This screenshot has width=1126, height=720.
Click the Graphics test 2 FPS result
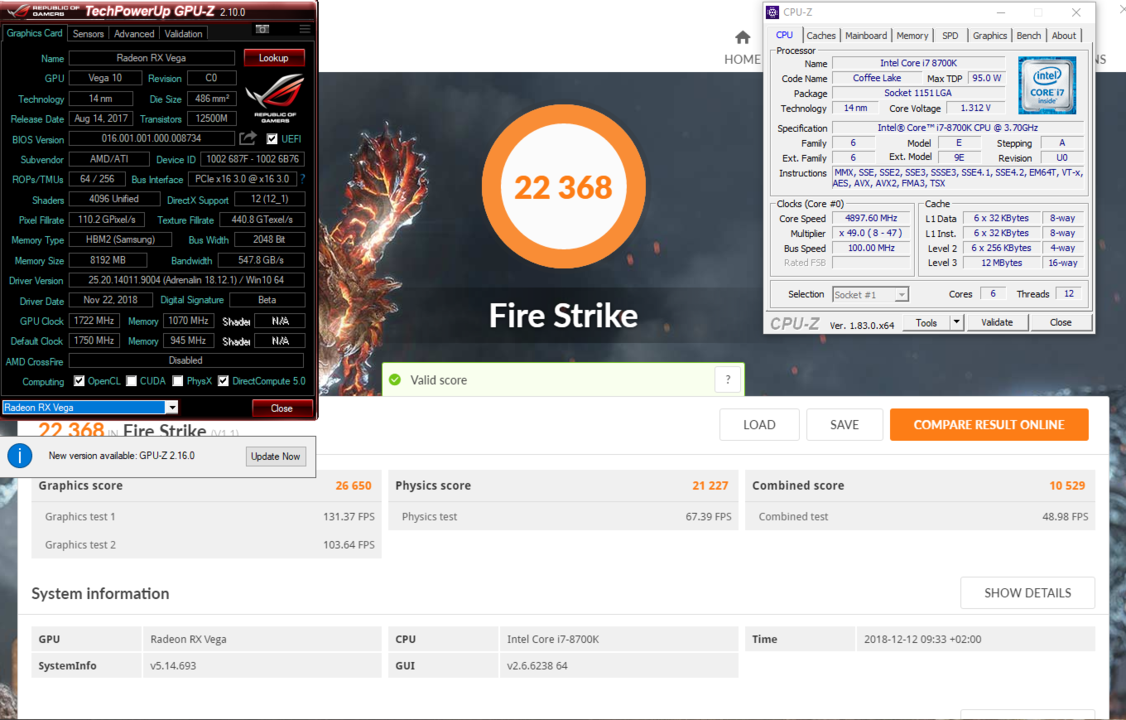pos(349,545)
